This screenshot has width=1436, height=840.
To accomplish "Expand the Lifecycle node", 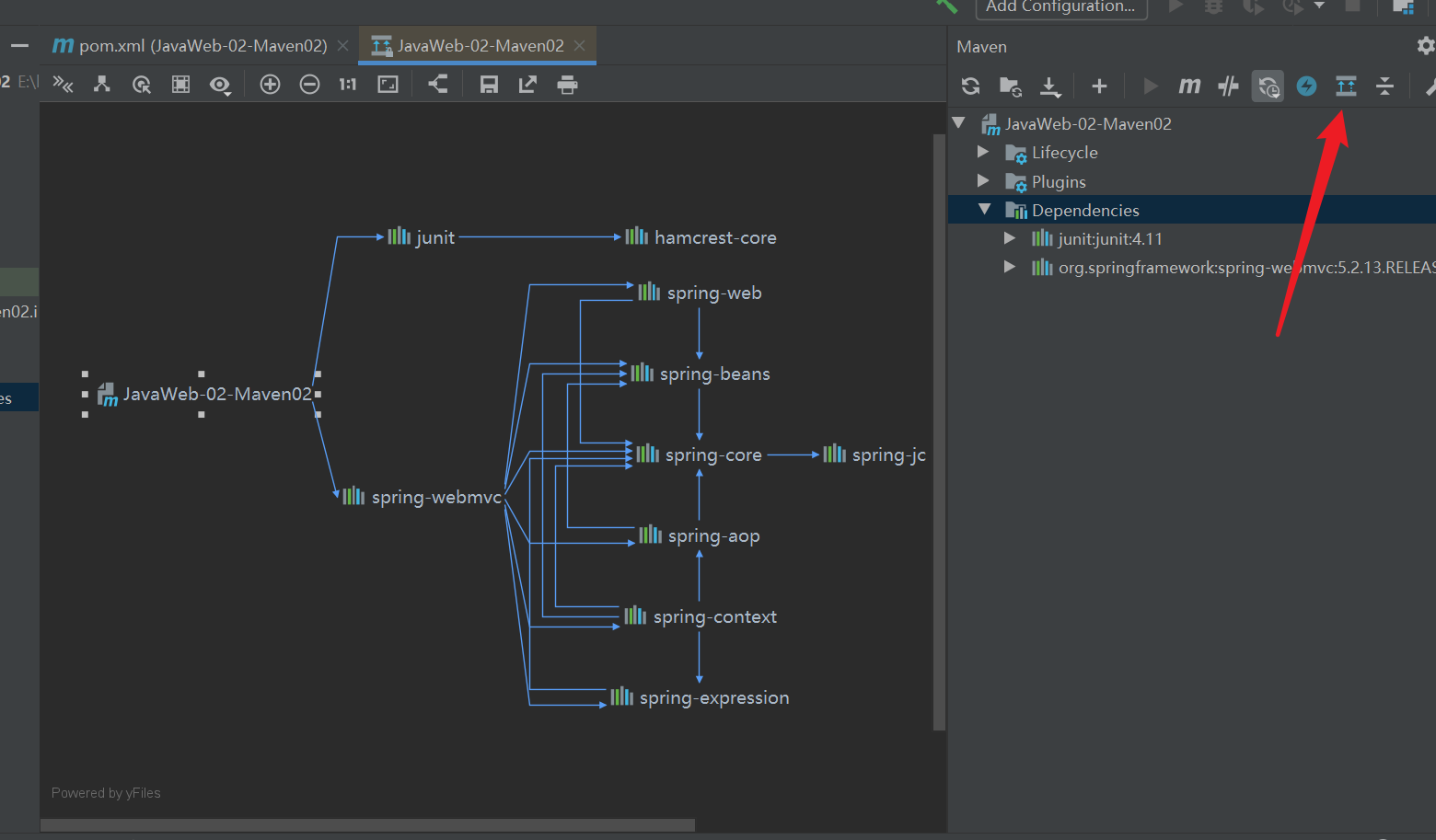I will pos(983,152).
